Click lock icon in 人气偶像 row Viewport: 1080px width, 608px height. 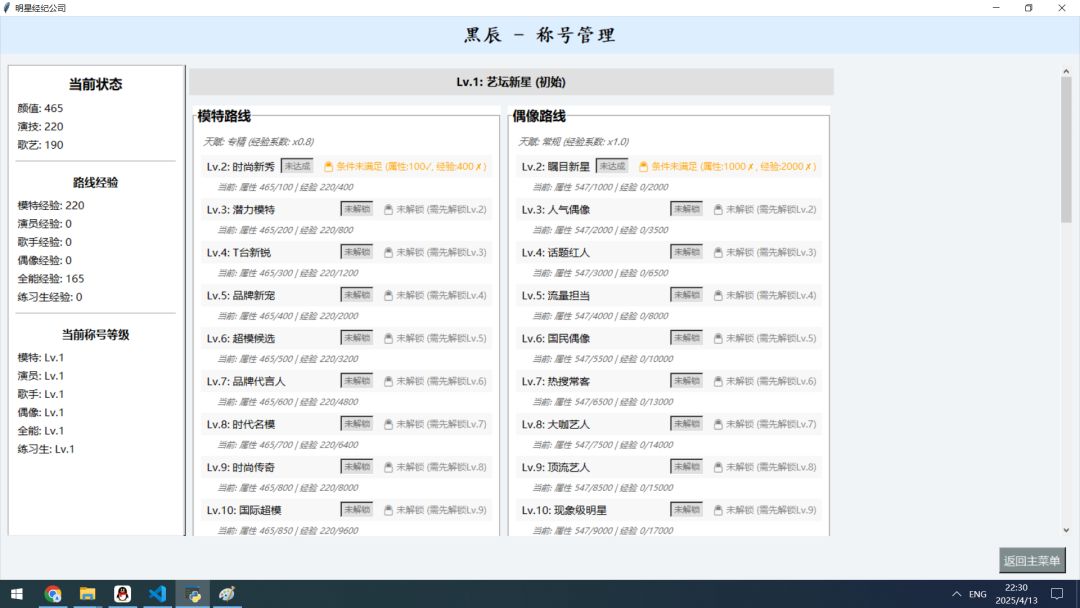click(718, 209)
